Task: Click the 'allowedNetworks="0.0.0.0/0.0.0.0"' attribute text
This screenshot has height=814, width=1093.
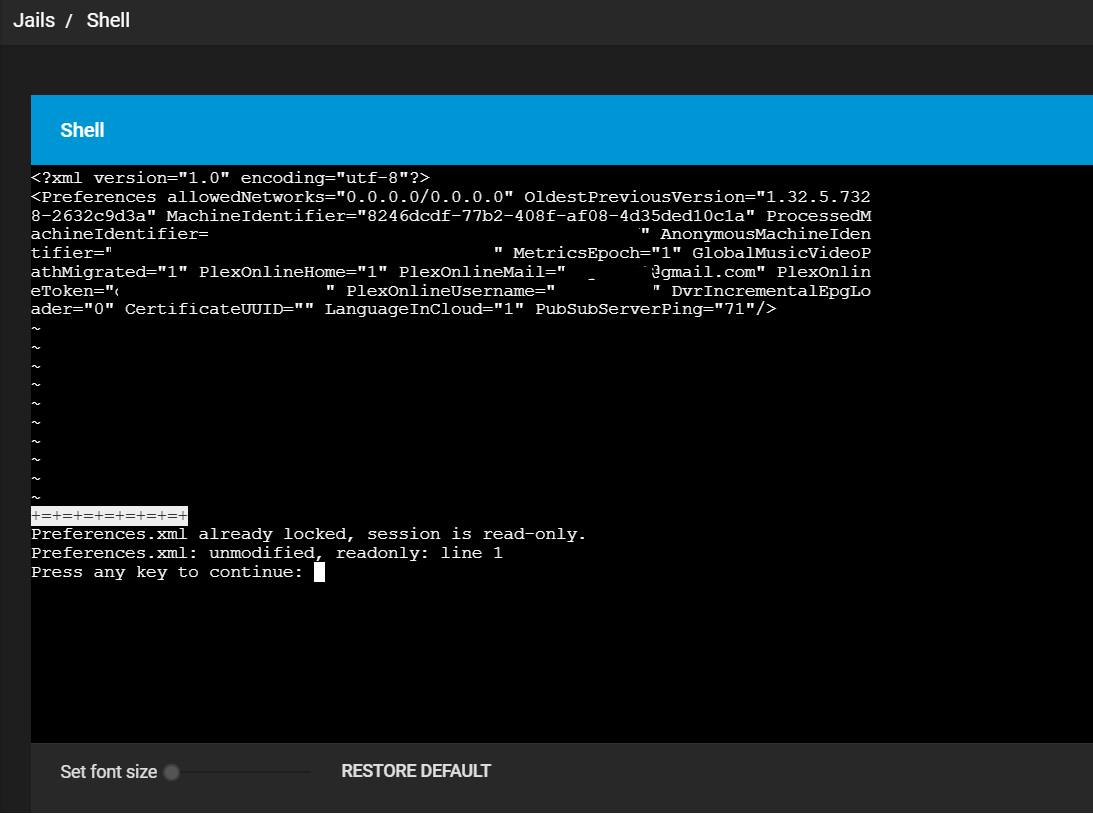Action: [340, 197]
